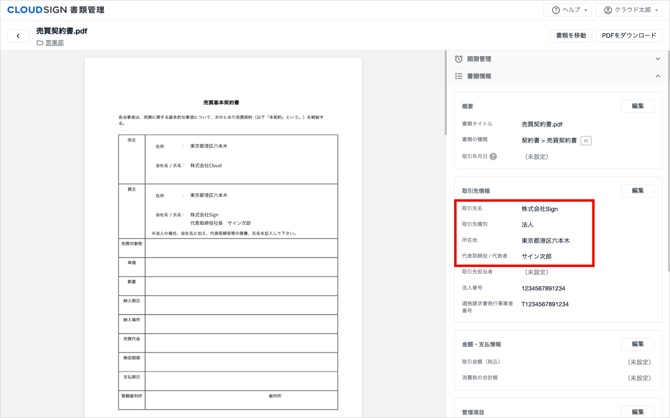Click the 管轄裁判所 row label in document
This screenshot has height=418, width=670.
pos(132,396)
